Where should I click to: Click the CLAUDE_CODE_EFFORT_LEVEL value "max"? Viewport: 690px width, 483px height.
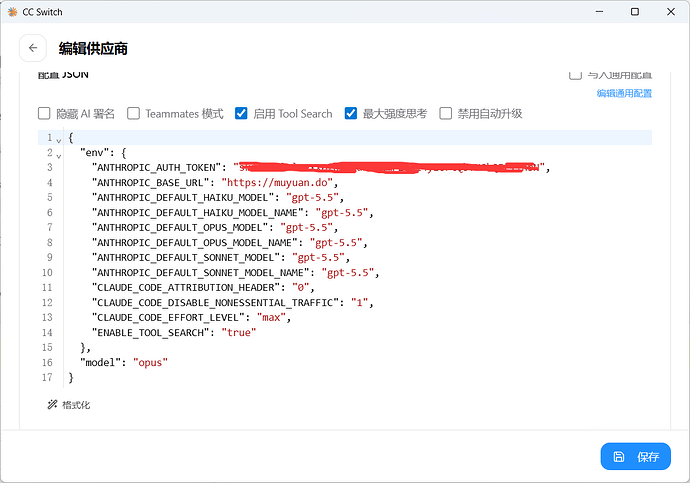[x=271, y=318]
